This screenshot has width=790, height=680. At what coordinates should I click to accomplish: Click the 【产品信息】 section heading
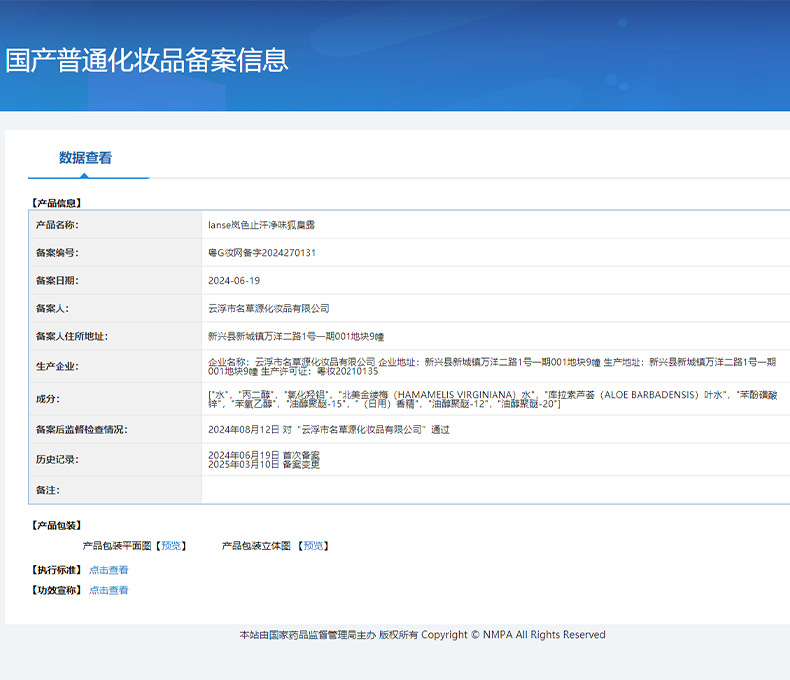tap(56, 203)
